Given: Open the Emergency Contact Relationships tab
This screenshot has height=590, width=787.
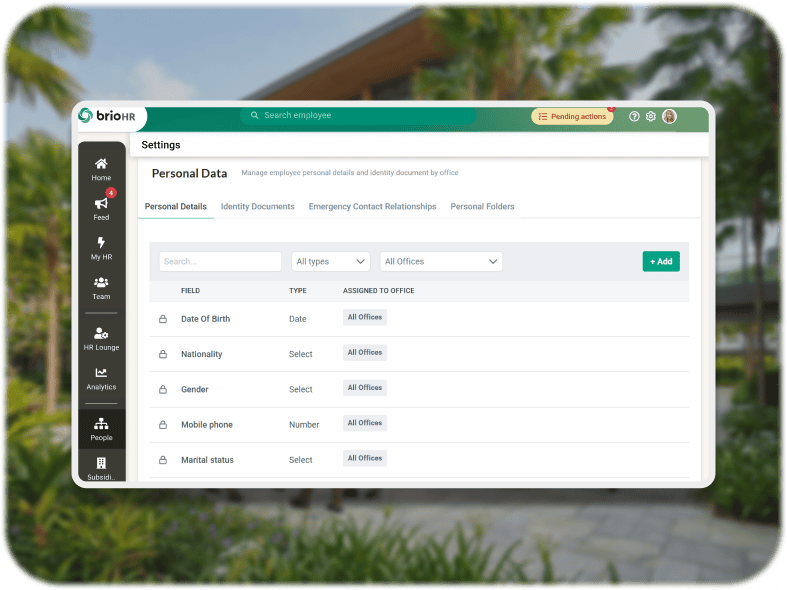Looking at the screenshot, I should pyautogui.click(x=372, y=207).
